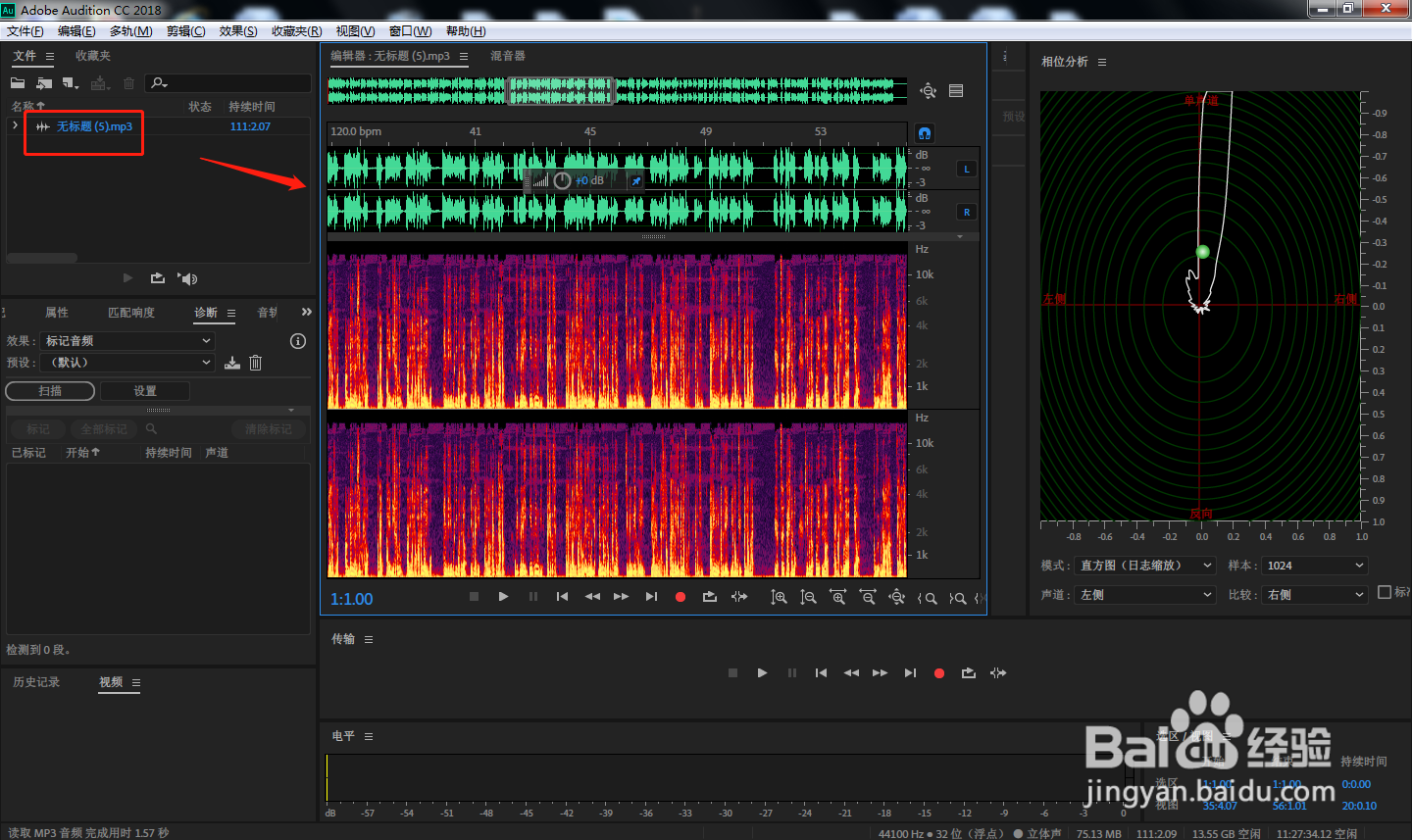The width and height of the screenshot is (1412, 840).
Task: Click the loop playback icon in Files panel
Action: [x=158, y=278]
